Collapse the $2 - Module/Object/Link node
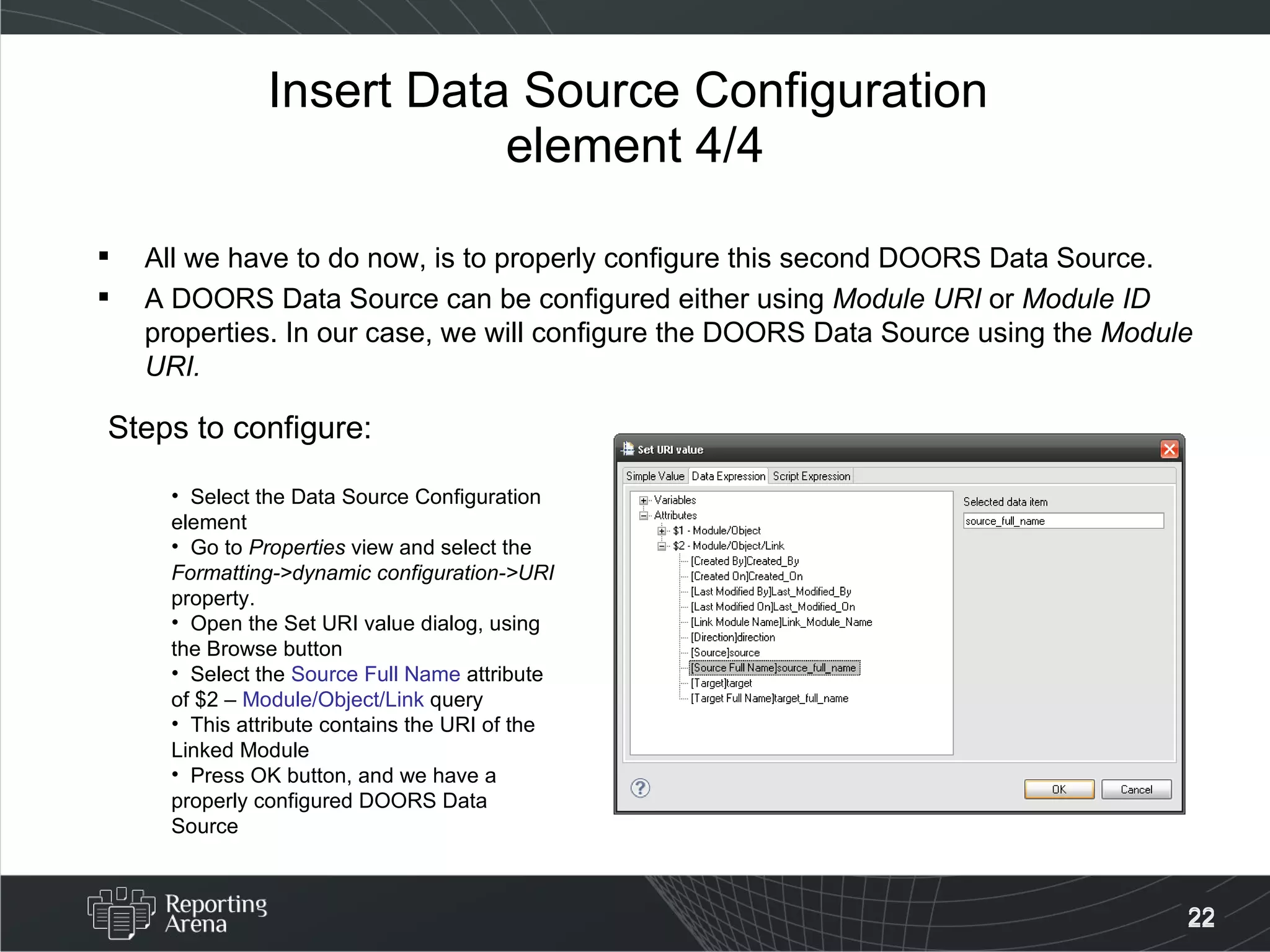 pos(662,546)
